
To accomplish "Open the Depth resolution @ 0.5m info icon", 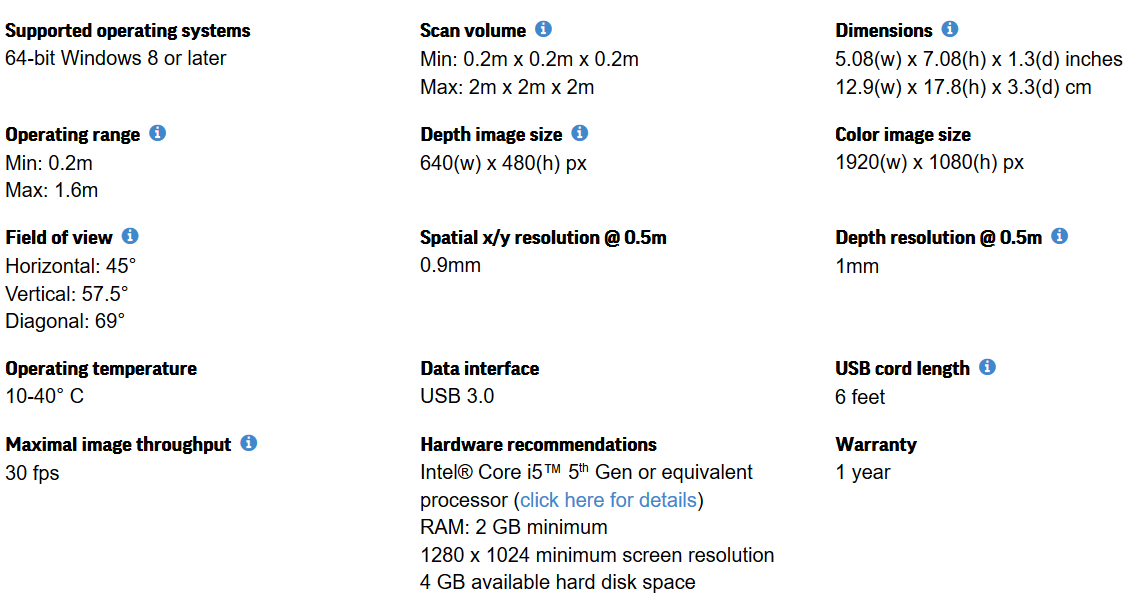I will [1060, 236].
